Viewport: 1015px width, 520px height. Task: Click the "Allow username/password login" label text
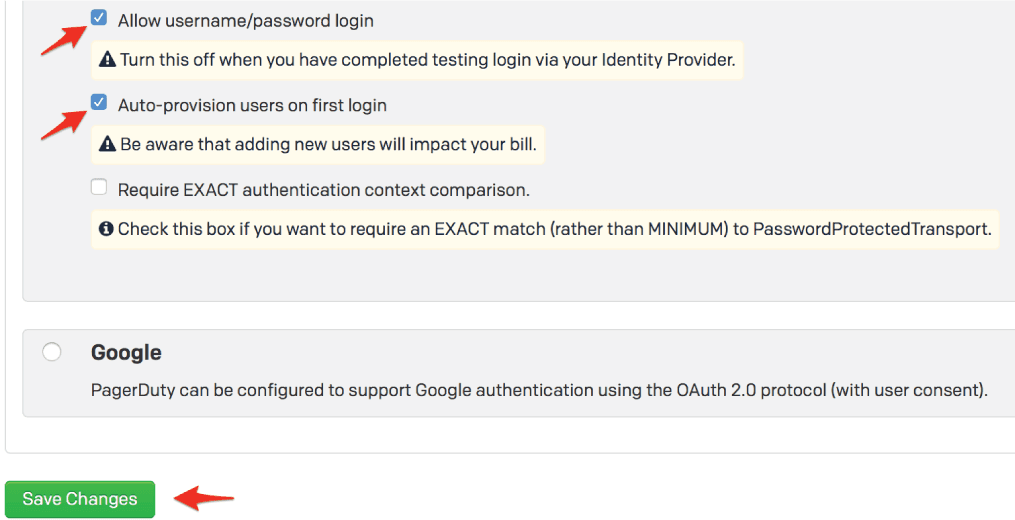[246, 20]
